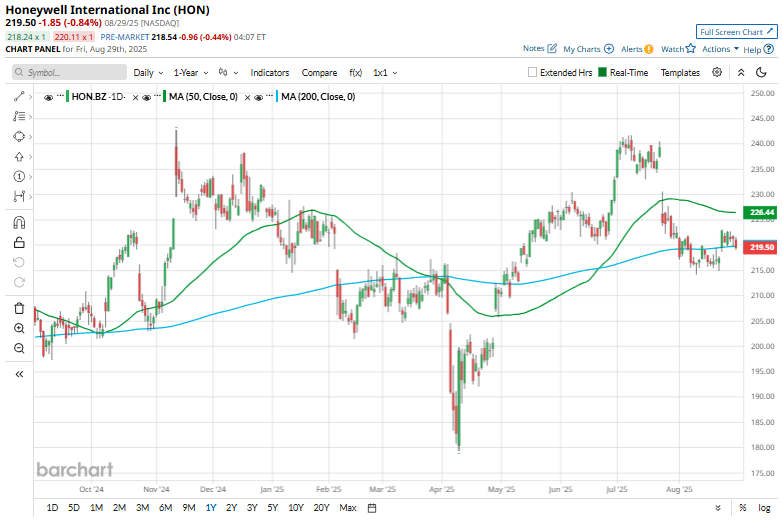The width and height of the screenshot is (782, 523).
Task: Hide the HON.BZ price series
Action: click(48, 97)
